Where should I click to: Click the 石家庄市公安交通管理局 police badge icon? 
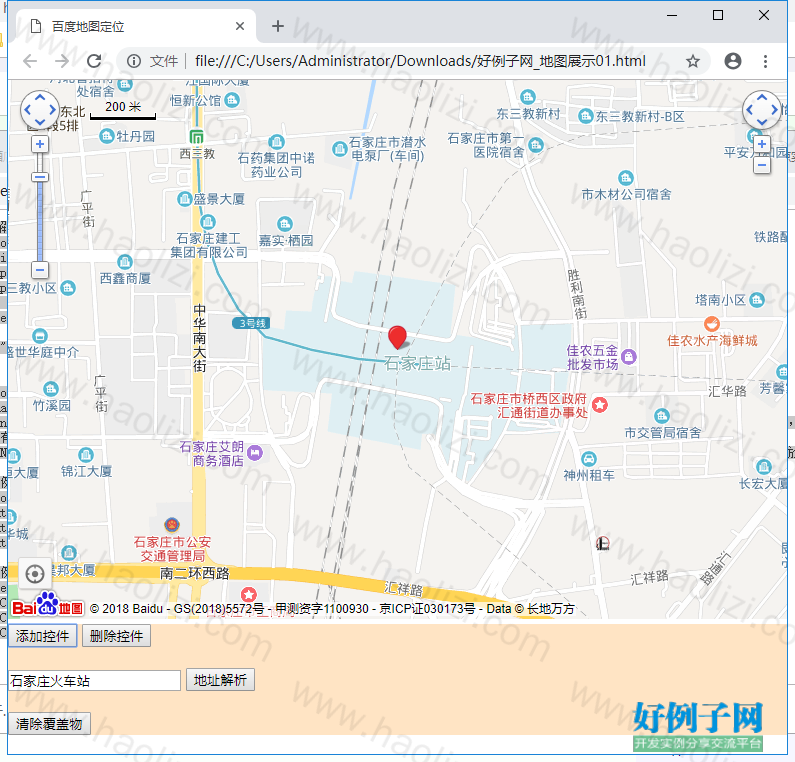[x=172, y=524]
